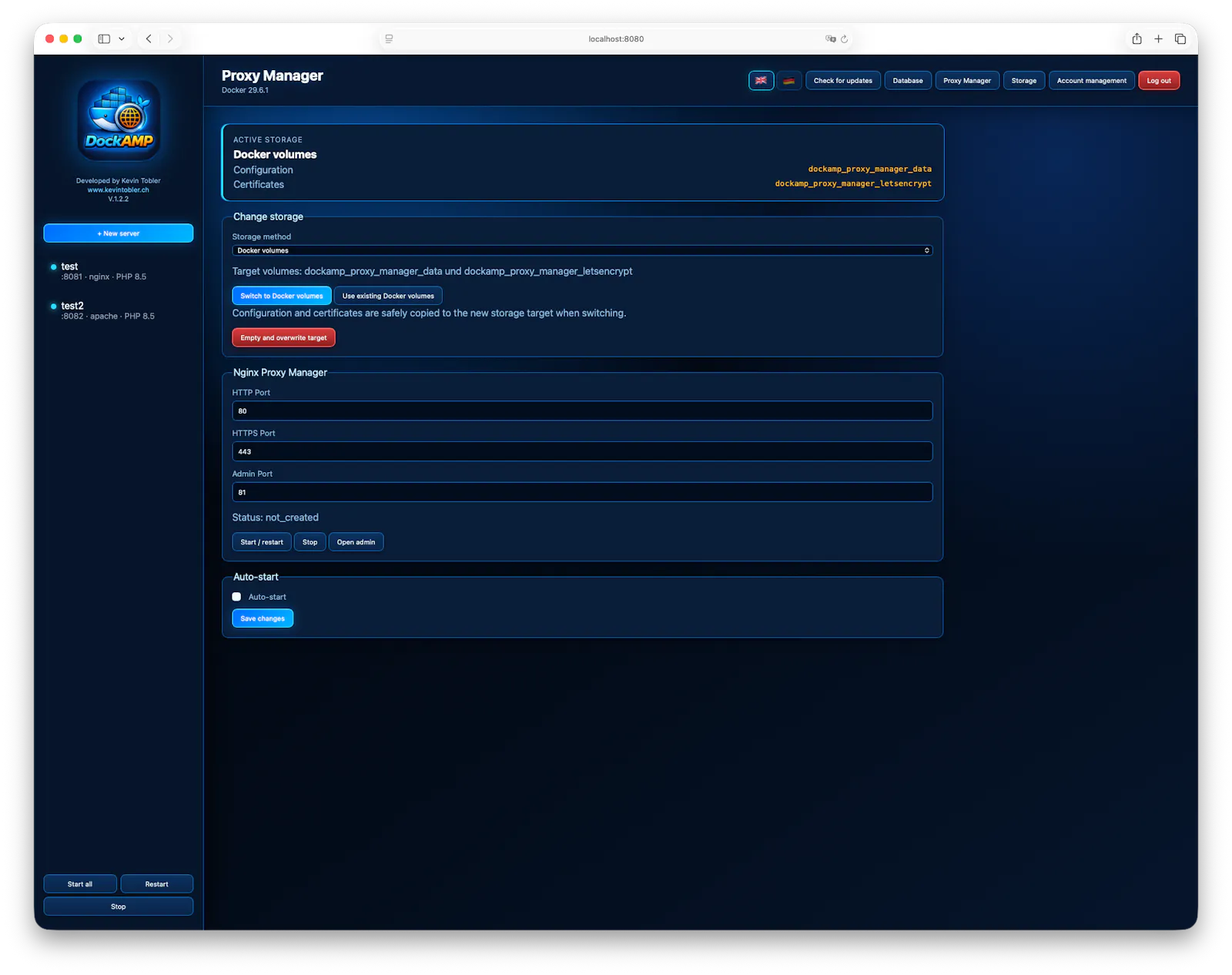Screen dimensions: 1232x975
Task: Click the Status: not_created text
Action: 276,518
